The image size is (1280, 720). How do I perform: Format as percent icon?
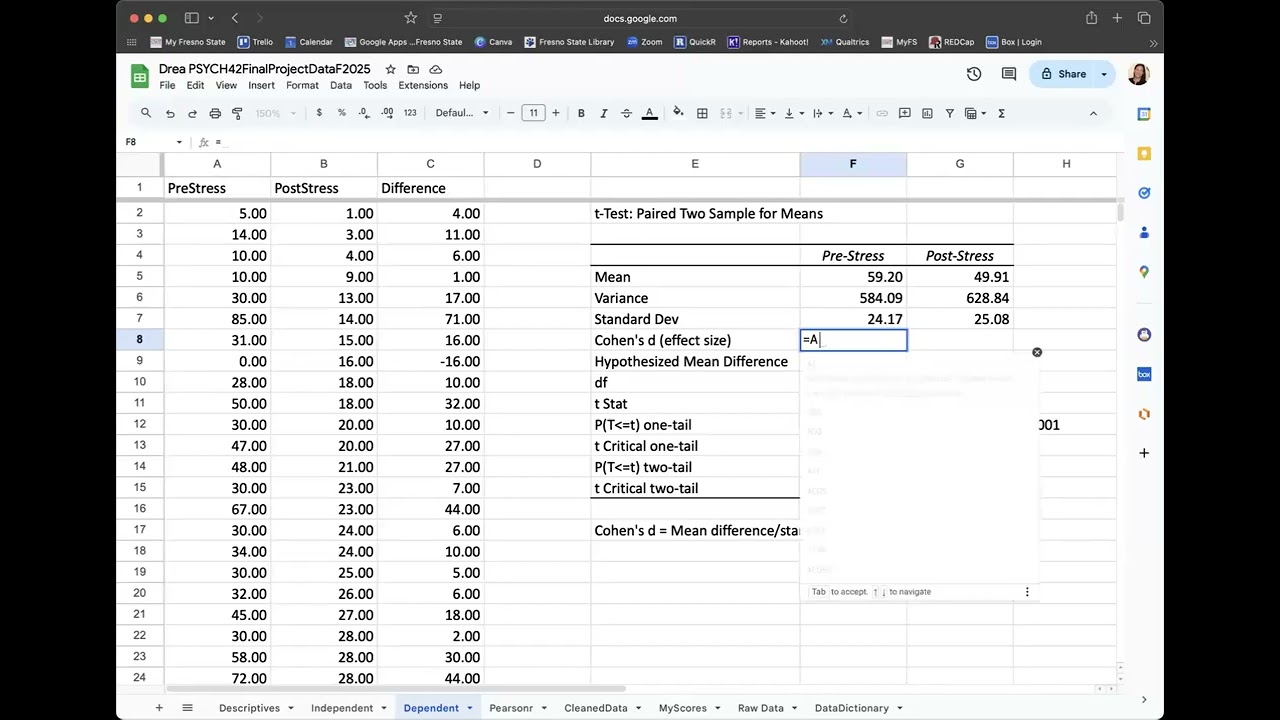pos(342,113)
